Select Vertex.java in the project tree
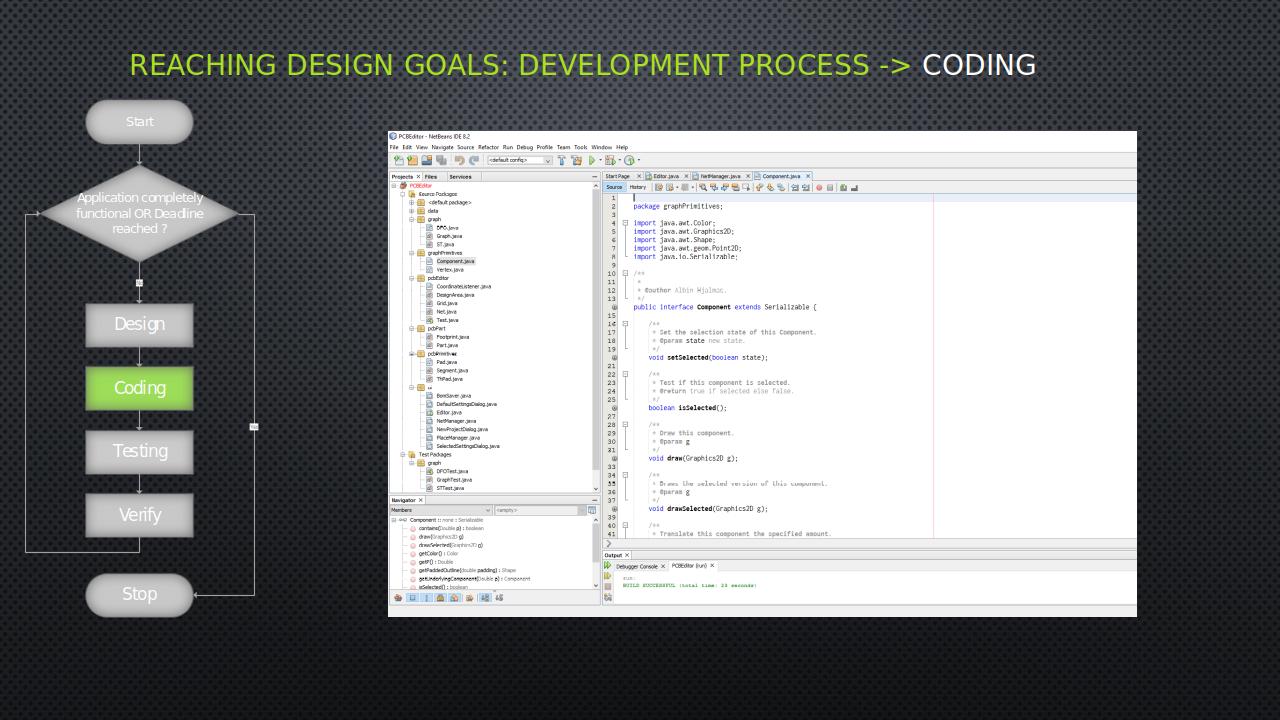Screen dimensions: 1280x720 point(449,270)
